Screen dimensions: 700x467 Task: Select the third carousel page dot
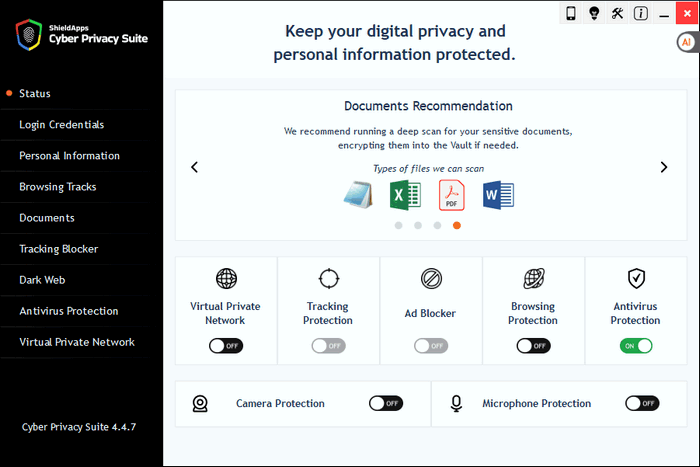[x=438, y=225]
